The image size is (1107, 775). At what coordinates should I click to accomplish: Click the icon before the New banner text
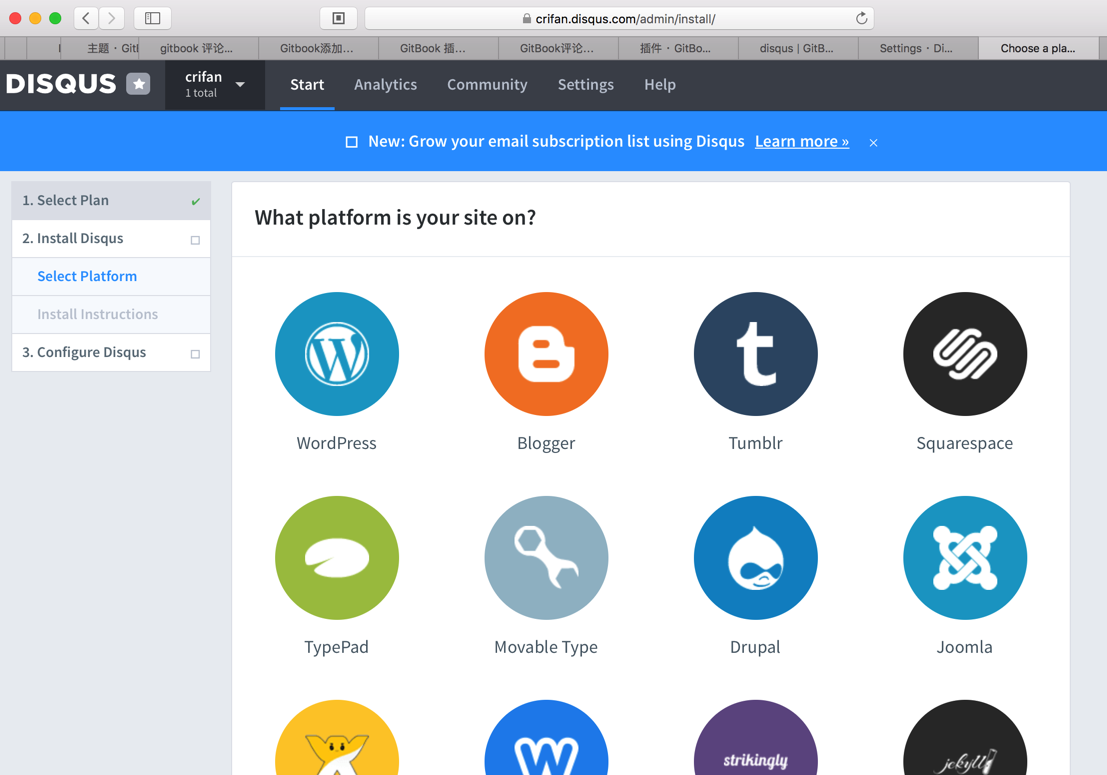tap(352, 142)
